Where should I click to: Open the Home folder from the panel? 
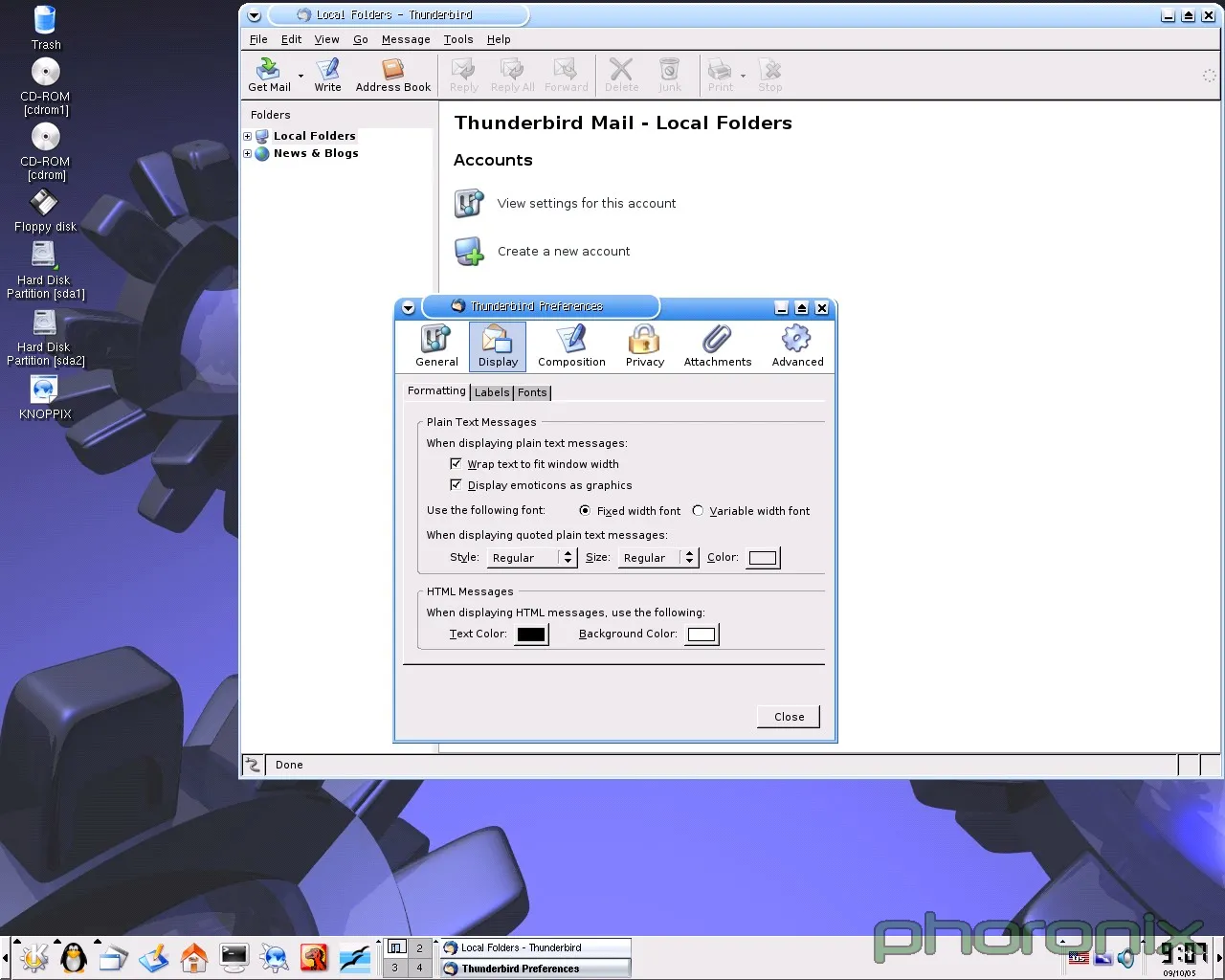pyautogui.click(x=194, y=957)
